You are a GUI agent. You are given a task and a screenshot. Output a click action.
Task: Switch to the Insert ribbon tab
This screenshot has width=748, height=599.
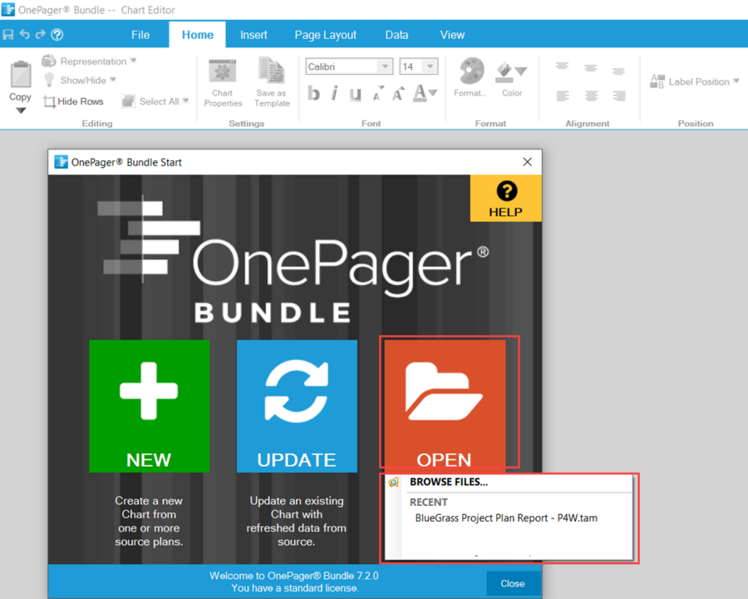click(x=253, y=35)
